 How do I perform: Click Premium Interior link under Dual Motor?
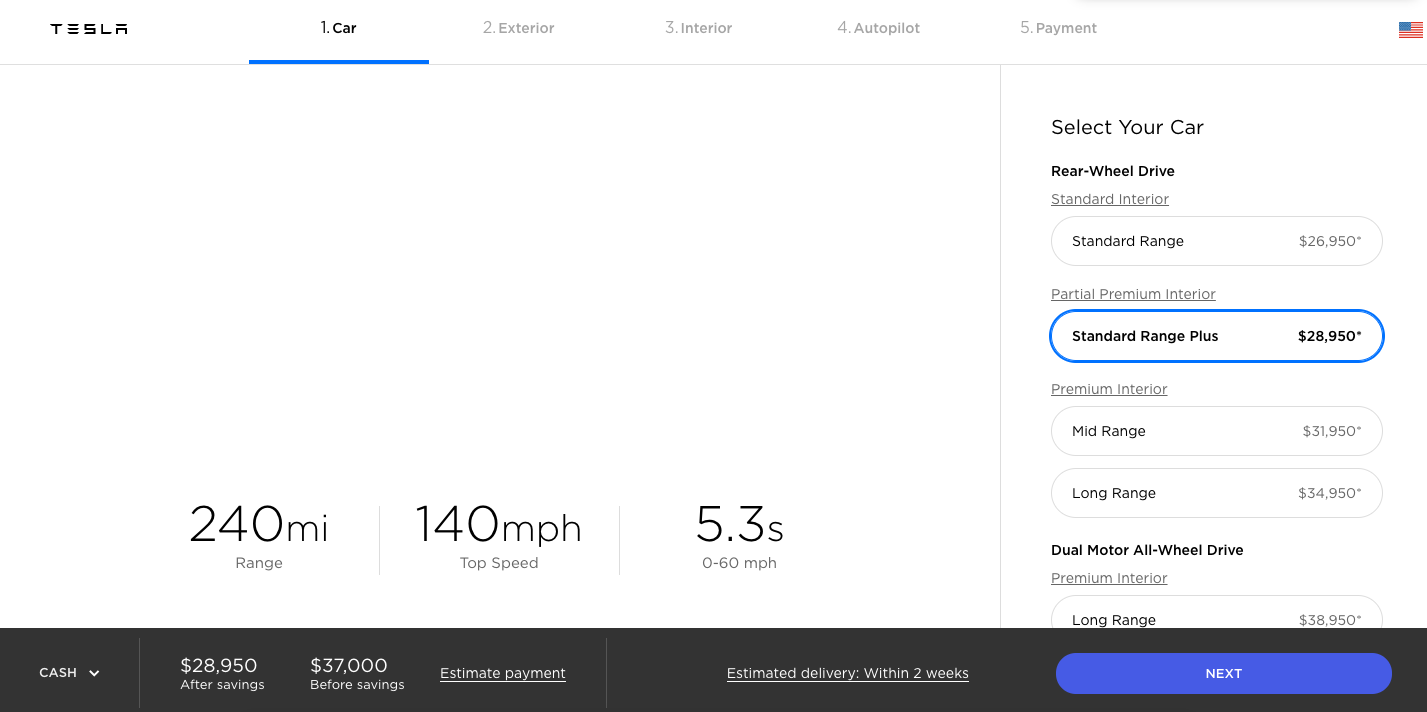(x=1109, y=578)
